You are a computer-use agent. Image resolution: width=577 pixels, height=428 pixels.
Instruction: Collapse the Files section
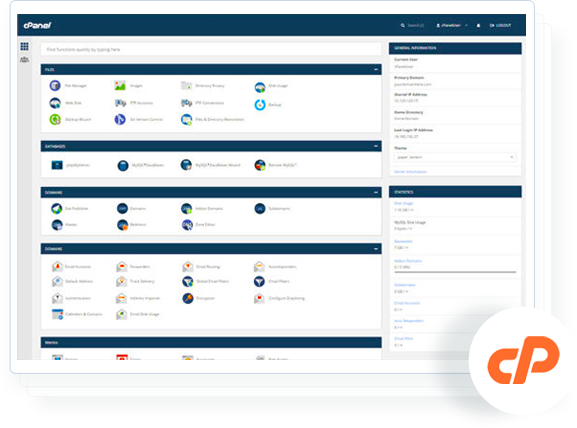coord(376,70)
